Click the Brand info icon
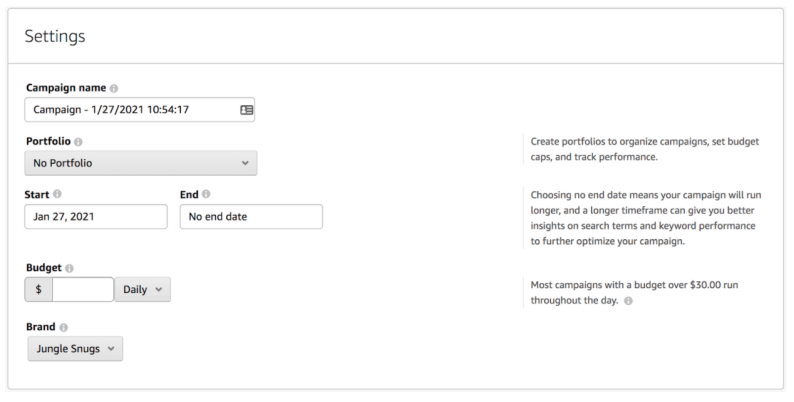Image resolution: width=794 pixels, height=402 pixels. coord(64,327)
